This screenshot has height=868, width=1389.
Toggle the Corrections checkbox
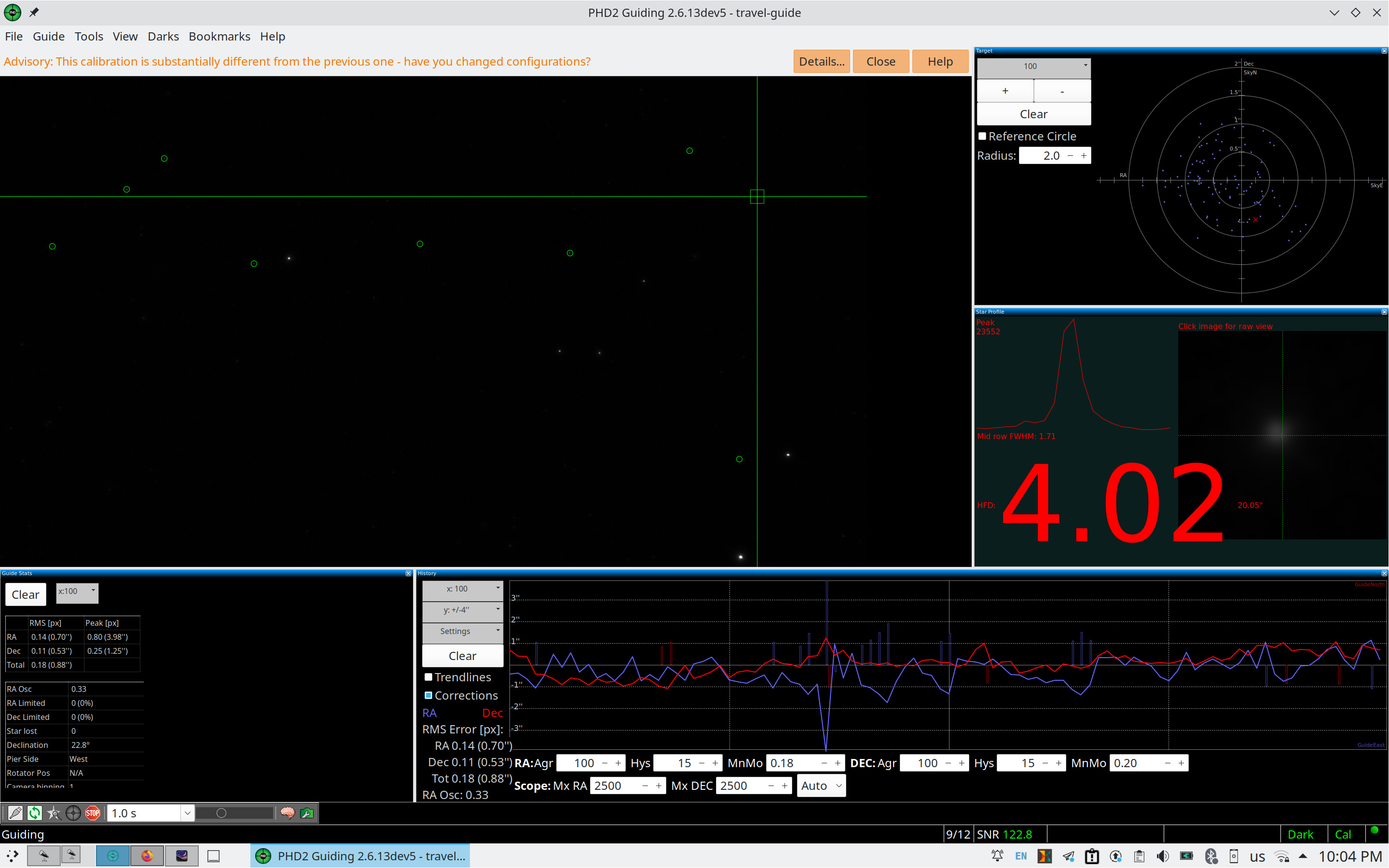(428, 695)
